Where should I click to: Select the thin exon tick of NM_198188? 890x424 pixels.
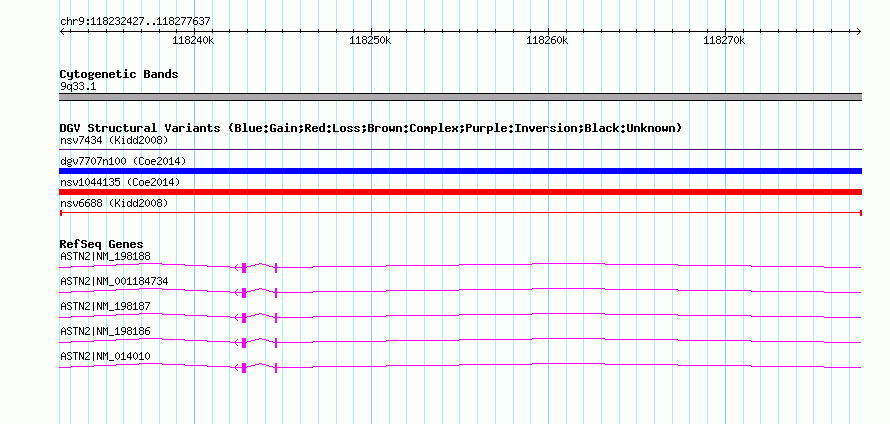click(276, 268)
